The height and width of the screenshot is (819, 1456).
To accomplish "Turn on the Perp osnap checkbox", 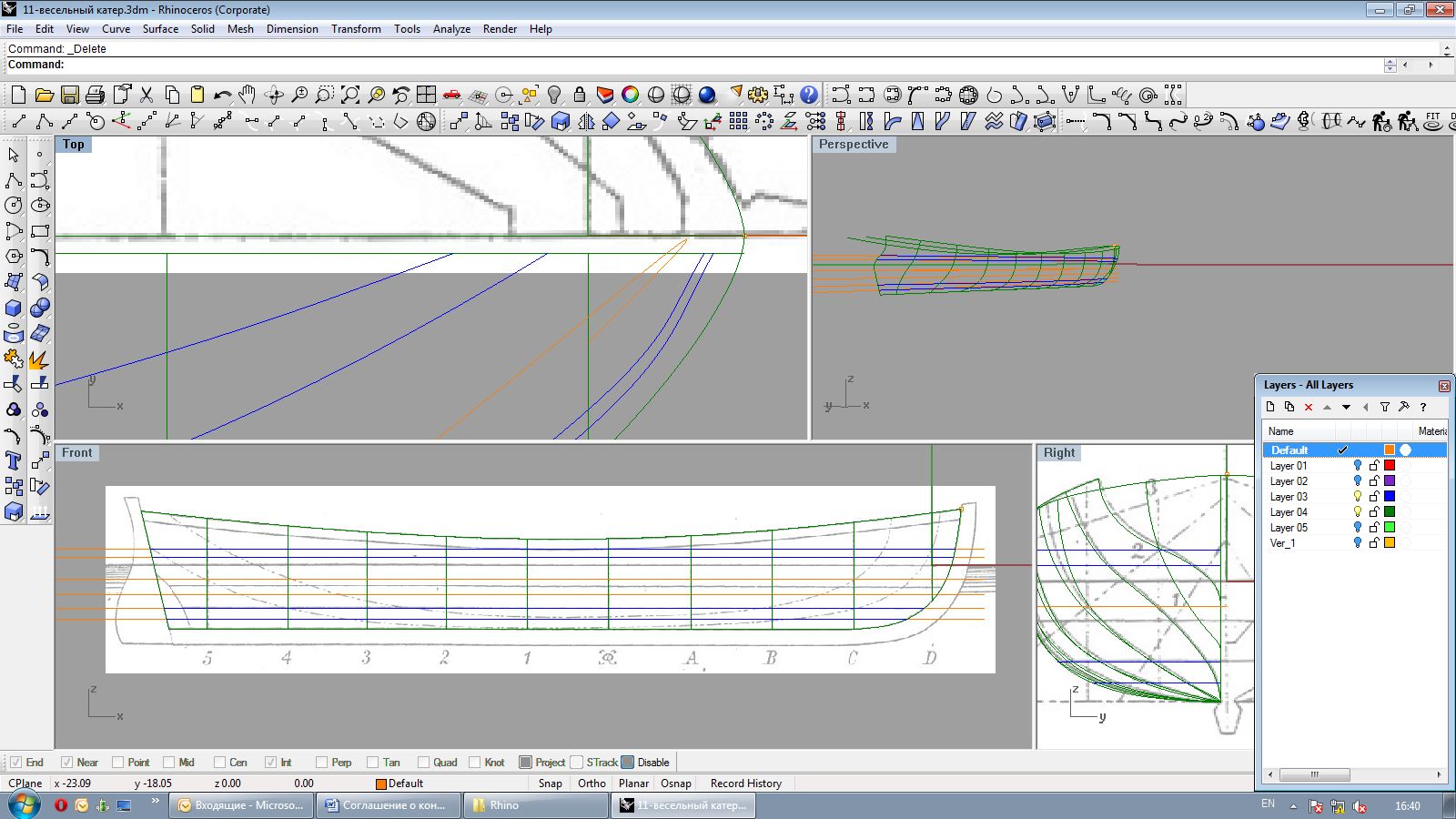I will click(x=322, y=763).
